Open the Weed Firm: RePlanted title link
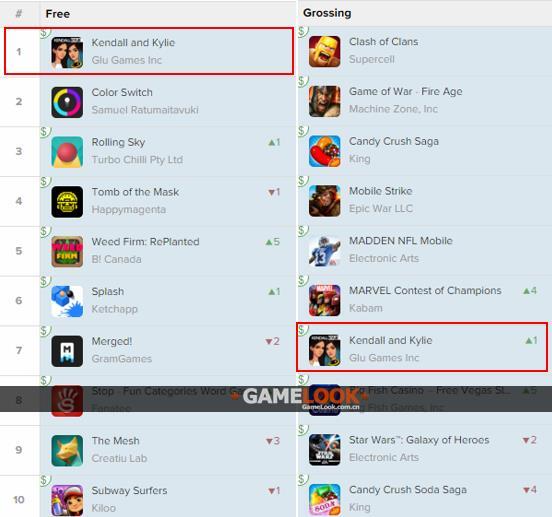Image resolution: width=552 pixels, height=517 pixels. (145, 242)
